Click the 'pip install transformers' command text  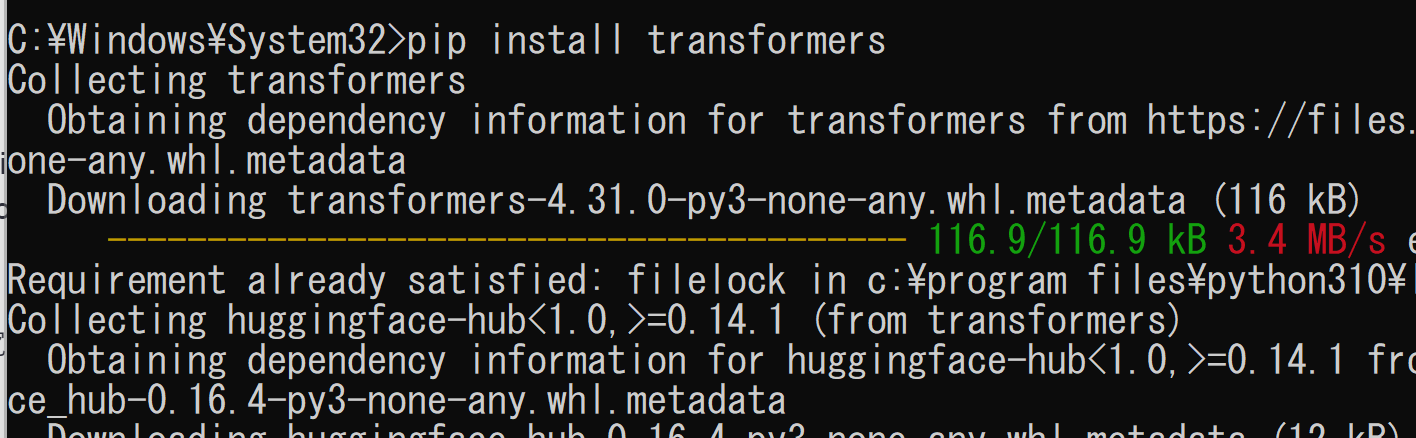pyautogui.click(x=646, y=41)
